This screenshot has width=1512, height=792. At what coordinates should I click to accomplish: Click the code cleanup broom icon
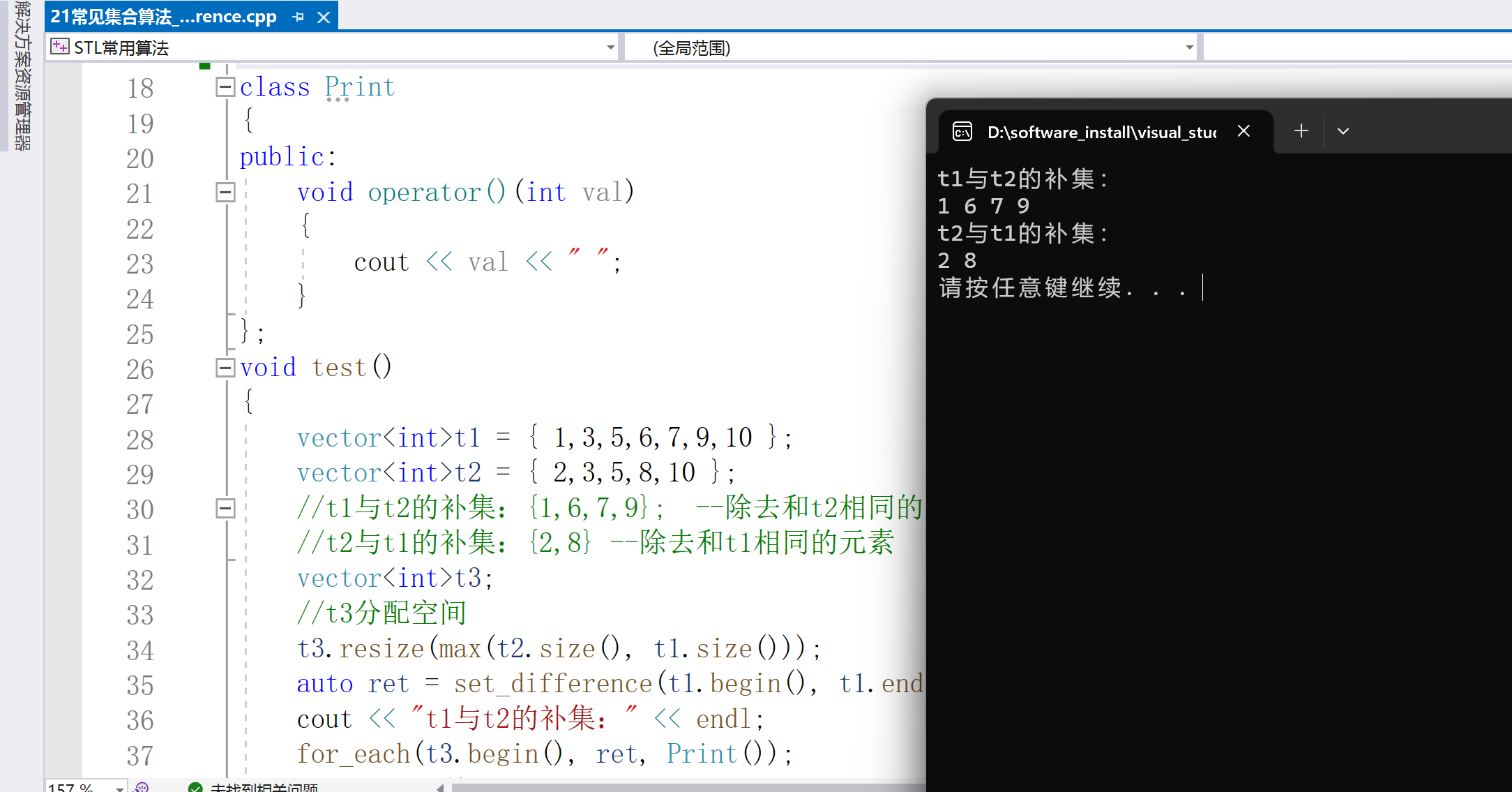click(x=142, y=788)
